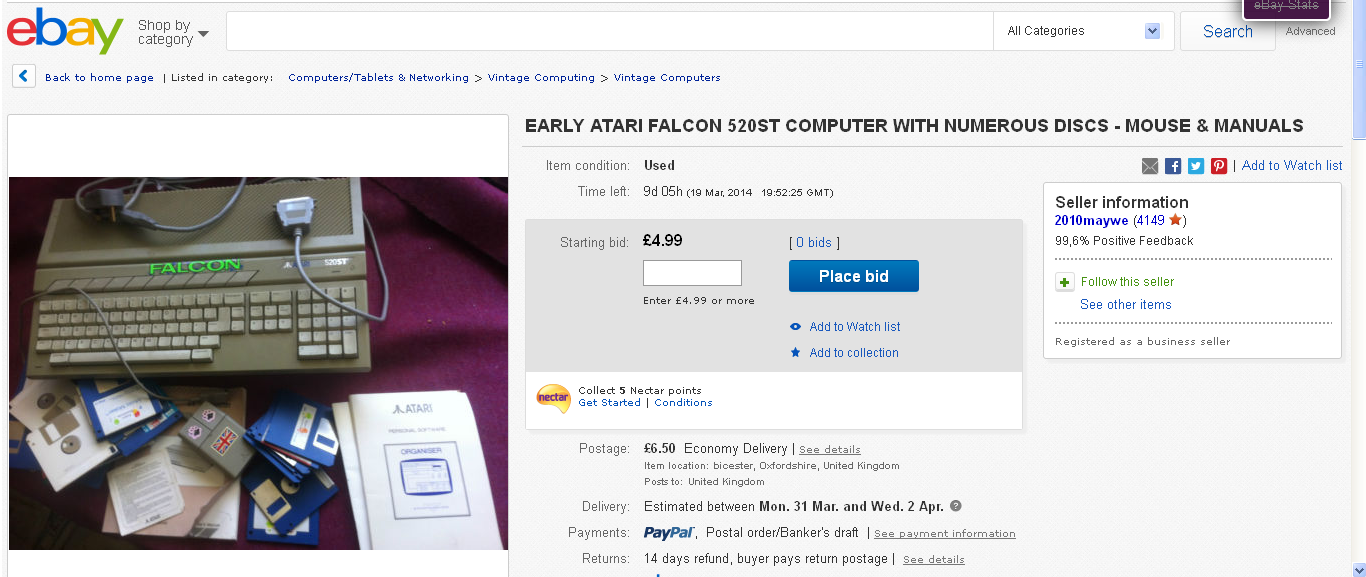
Task: Open Computers/Tablets & Networking breadcrumb
Action: point(378,77)
